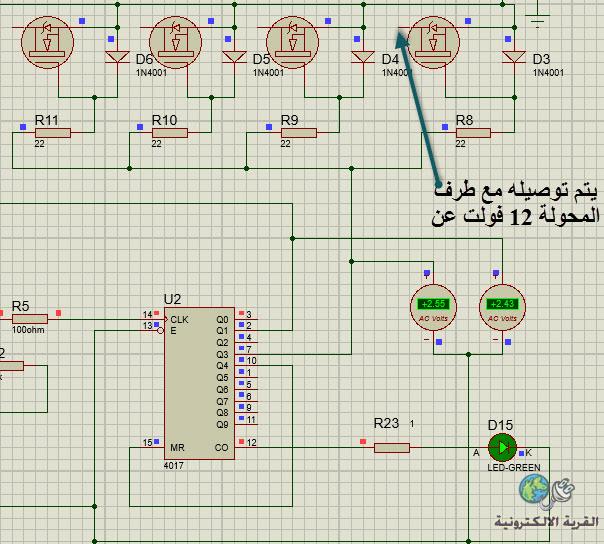Click the 1N4001 text under D5
604x544 pixels.
(268, 72)
